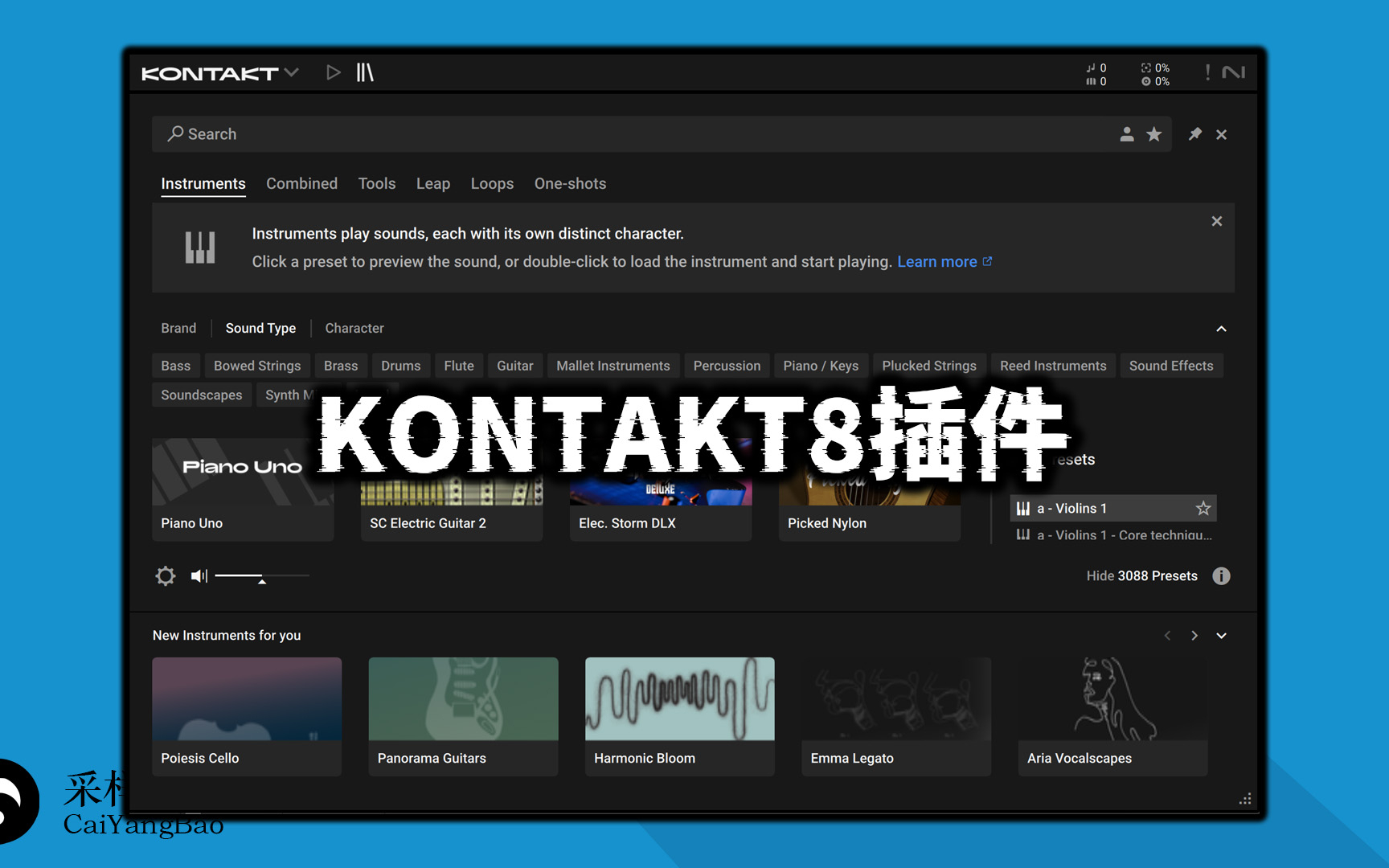Click the user content filter icon
The height and width of the screenshot is (868, 1389).
click(1126, 134)
